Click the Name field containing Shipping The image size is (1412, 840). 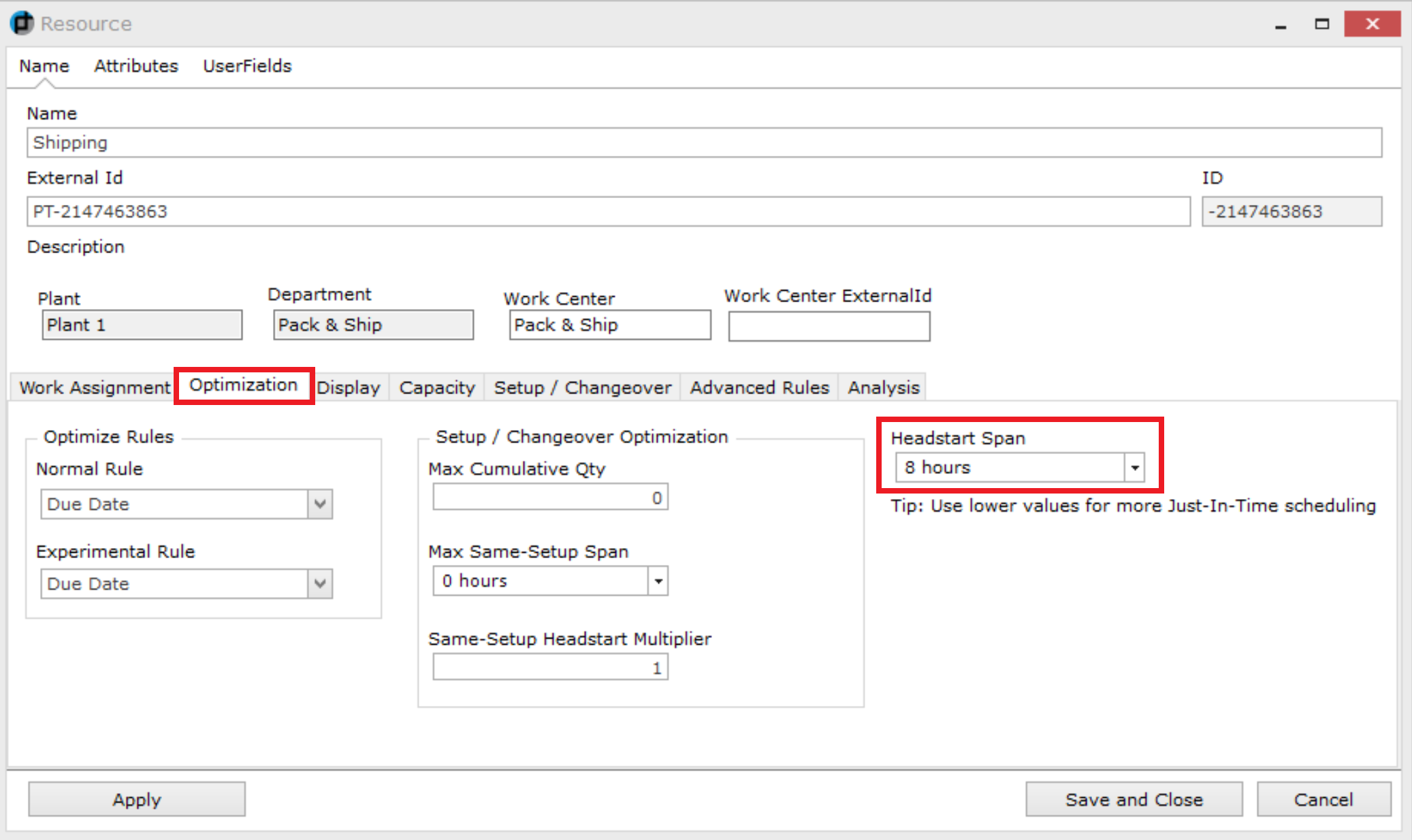[x=705, y=143]
